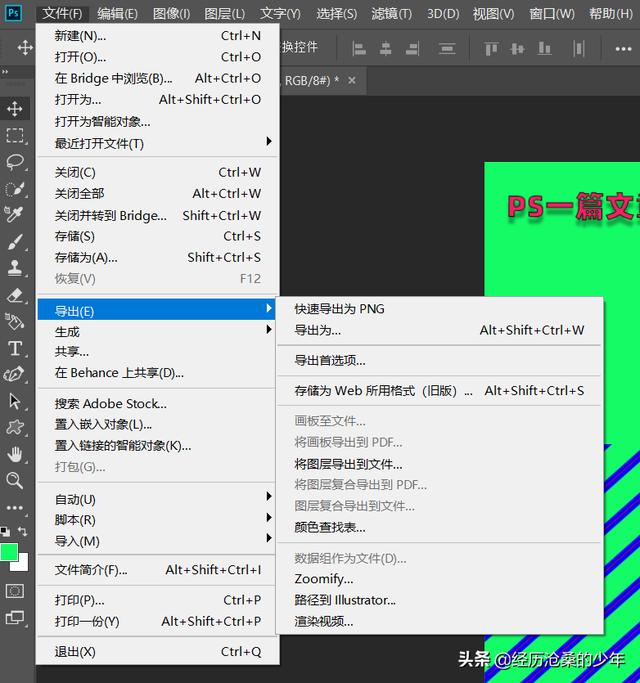Viewport: 640px width, 683px height.
Task: Select the Eraser tool
Action: coord(15,295)
